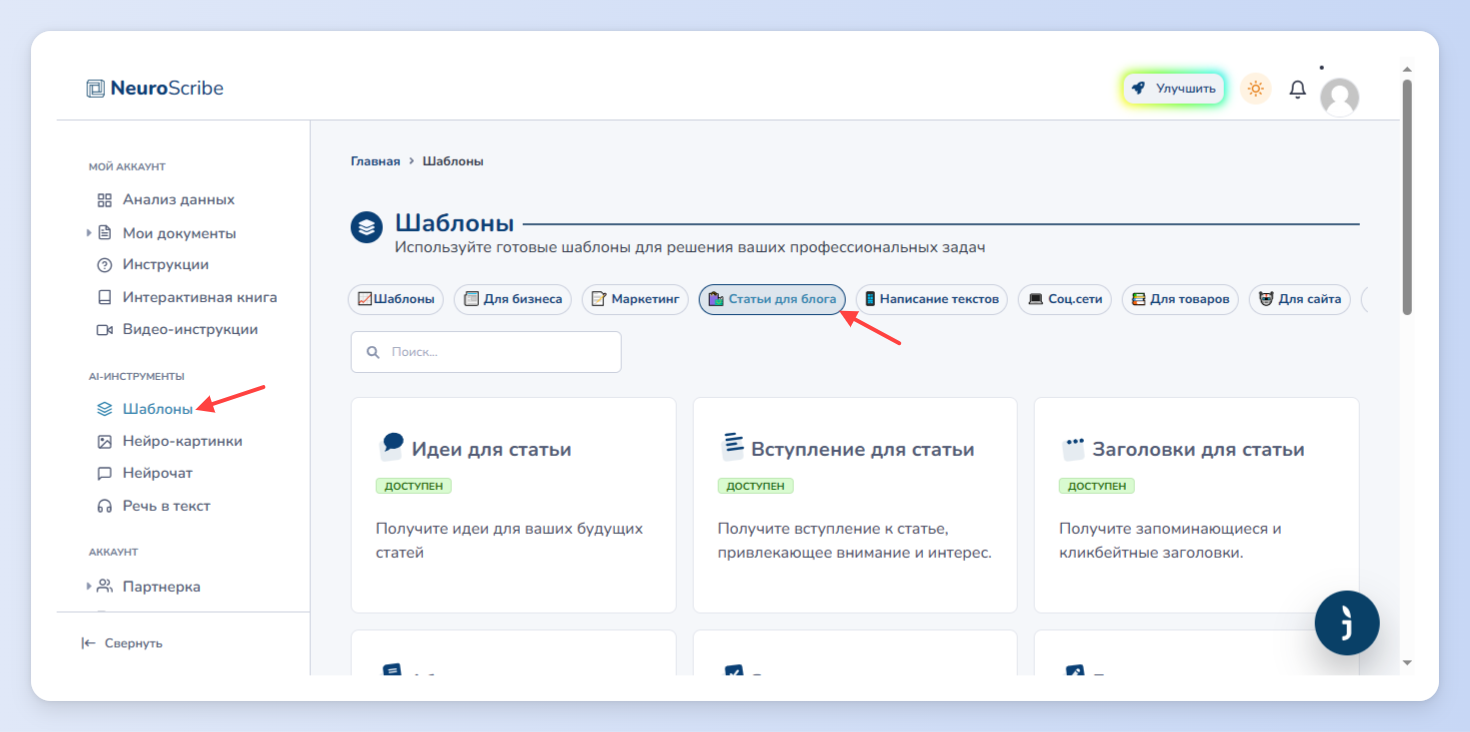Click the magnifier icon in search box
The image size is (1470, 732).
click(x=373, y=352)
